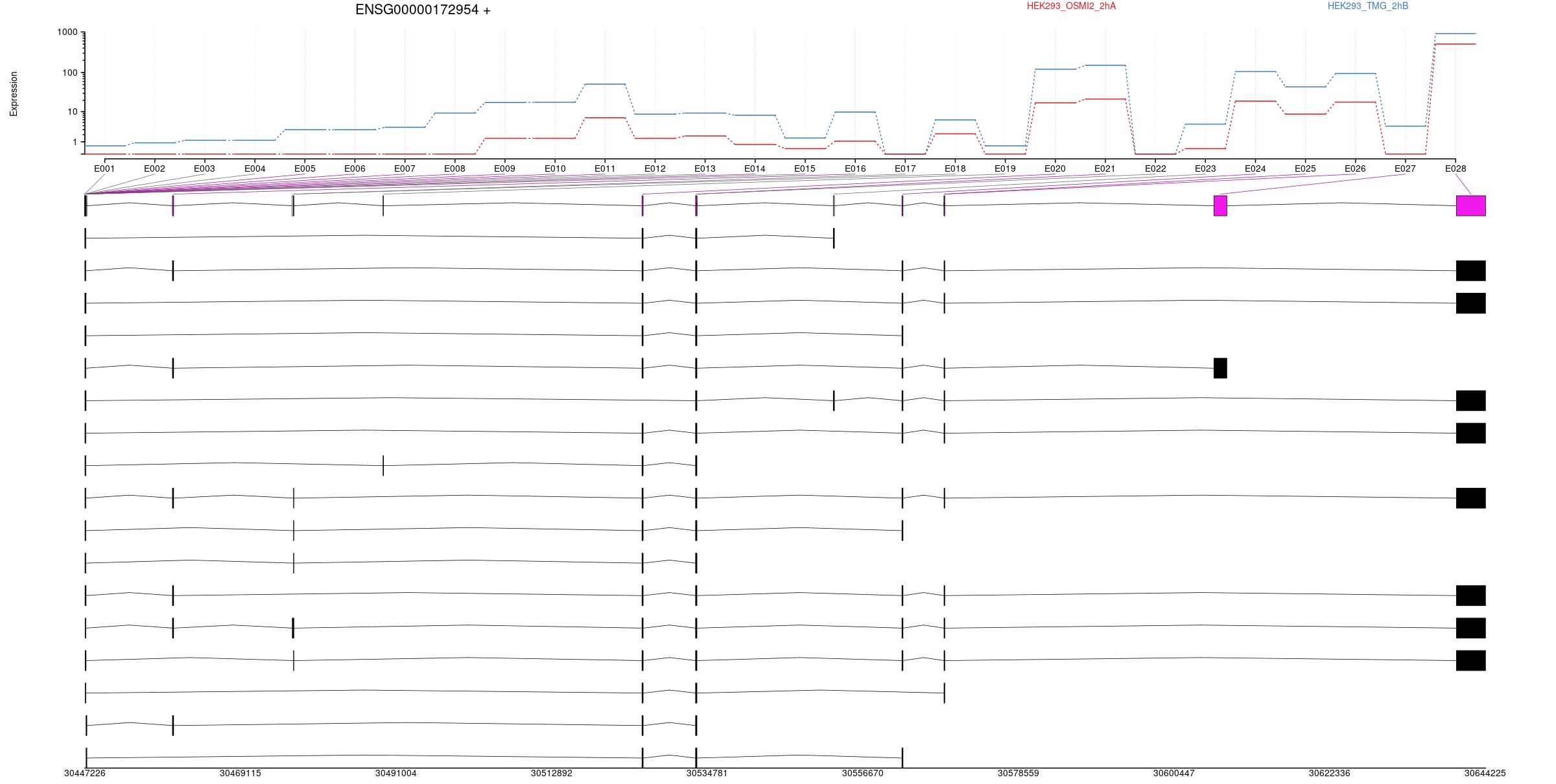This screenshot has height=784, width=1556.
Task: Click exon label E007
Action: click(405, 168)
